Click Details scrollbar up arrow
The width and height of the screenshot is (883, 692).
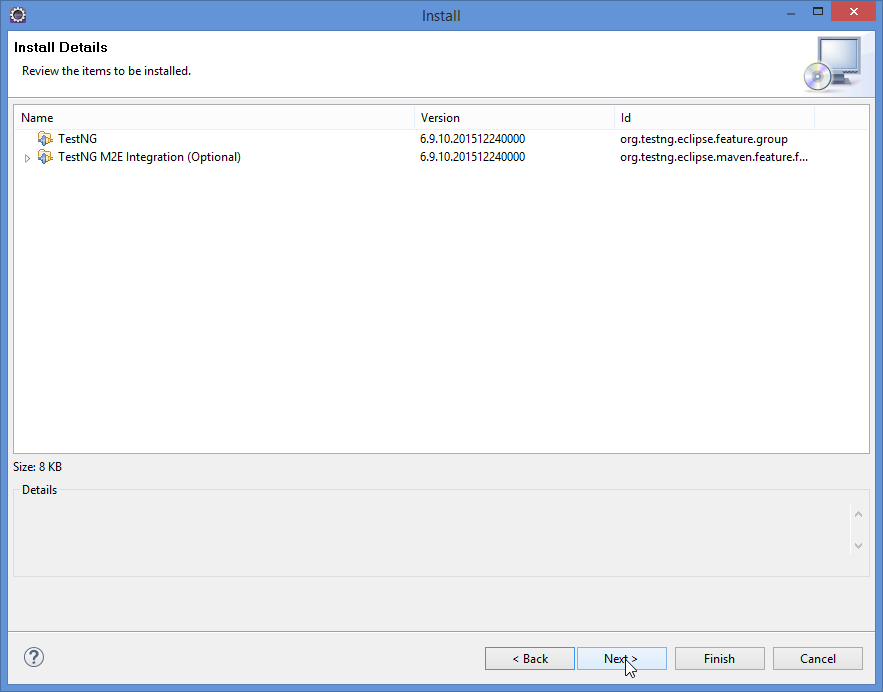[x=858, y=514]
